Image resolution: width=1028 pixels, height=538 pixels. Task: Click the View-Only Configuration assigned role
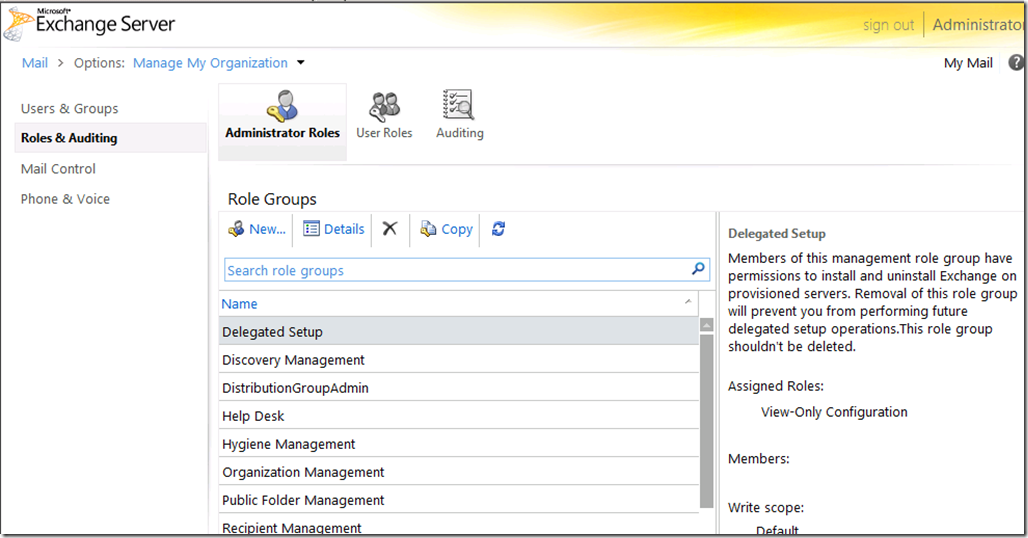834,412
